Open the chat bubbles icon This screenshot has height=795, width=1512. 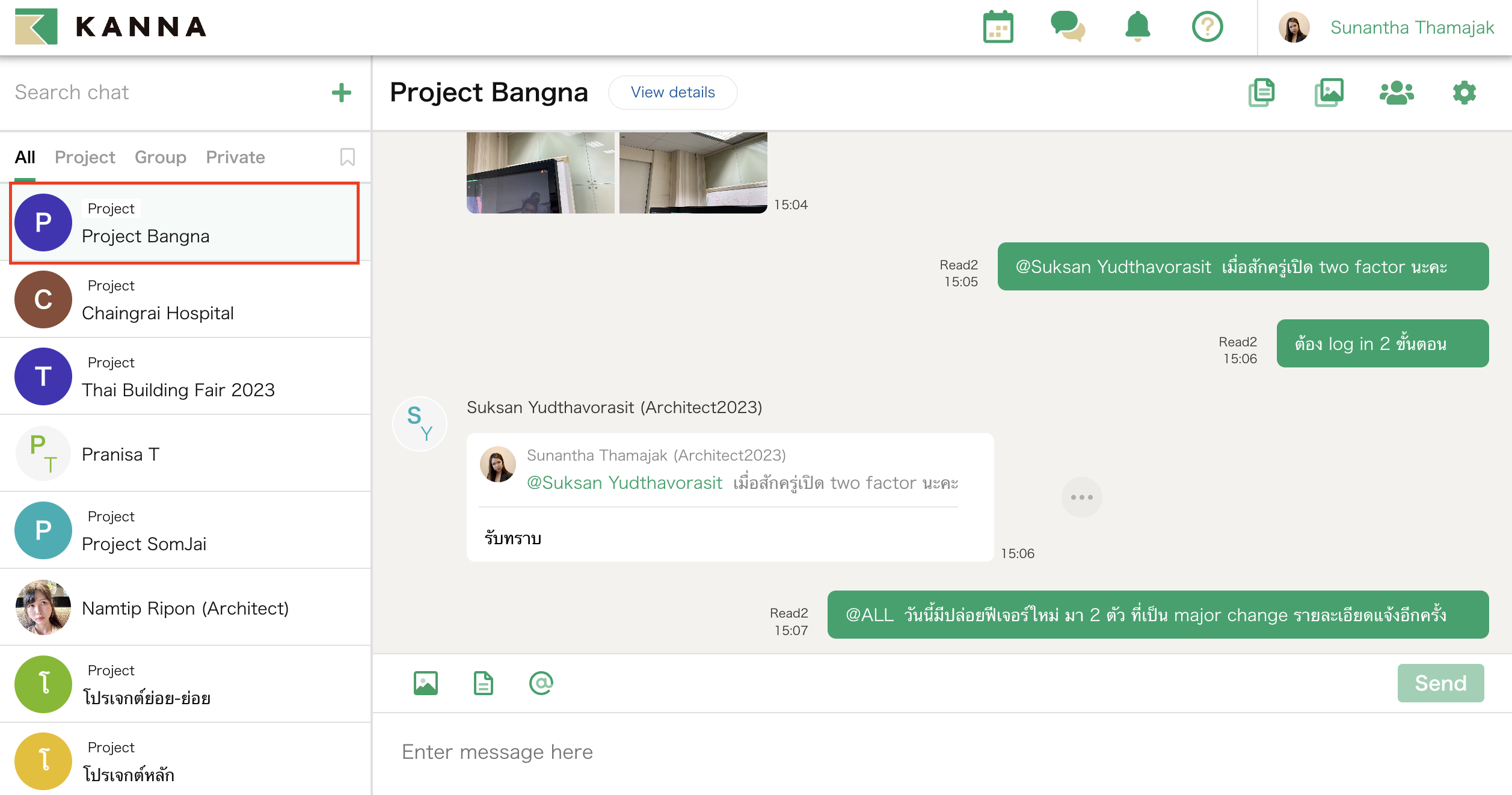pos(1067,27)
